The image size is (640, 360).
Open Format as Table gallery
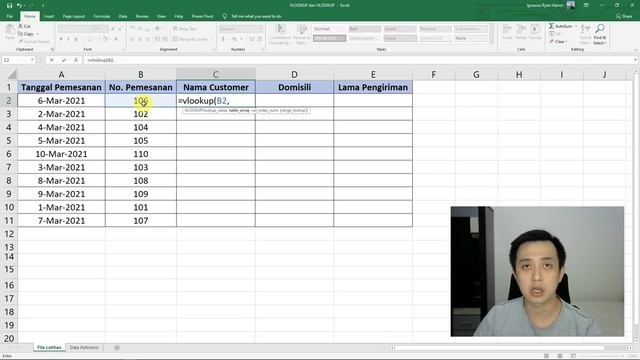(302, 35)
